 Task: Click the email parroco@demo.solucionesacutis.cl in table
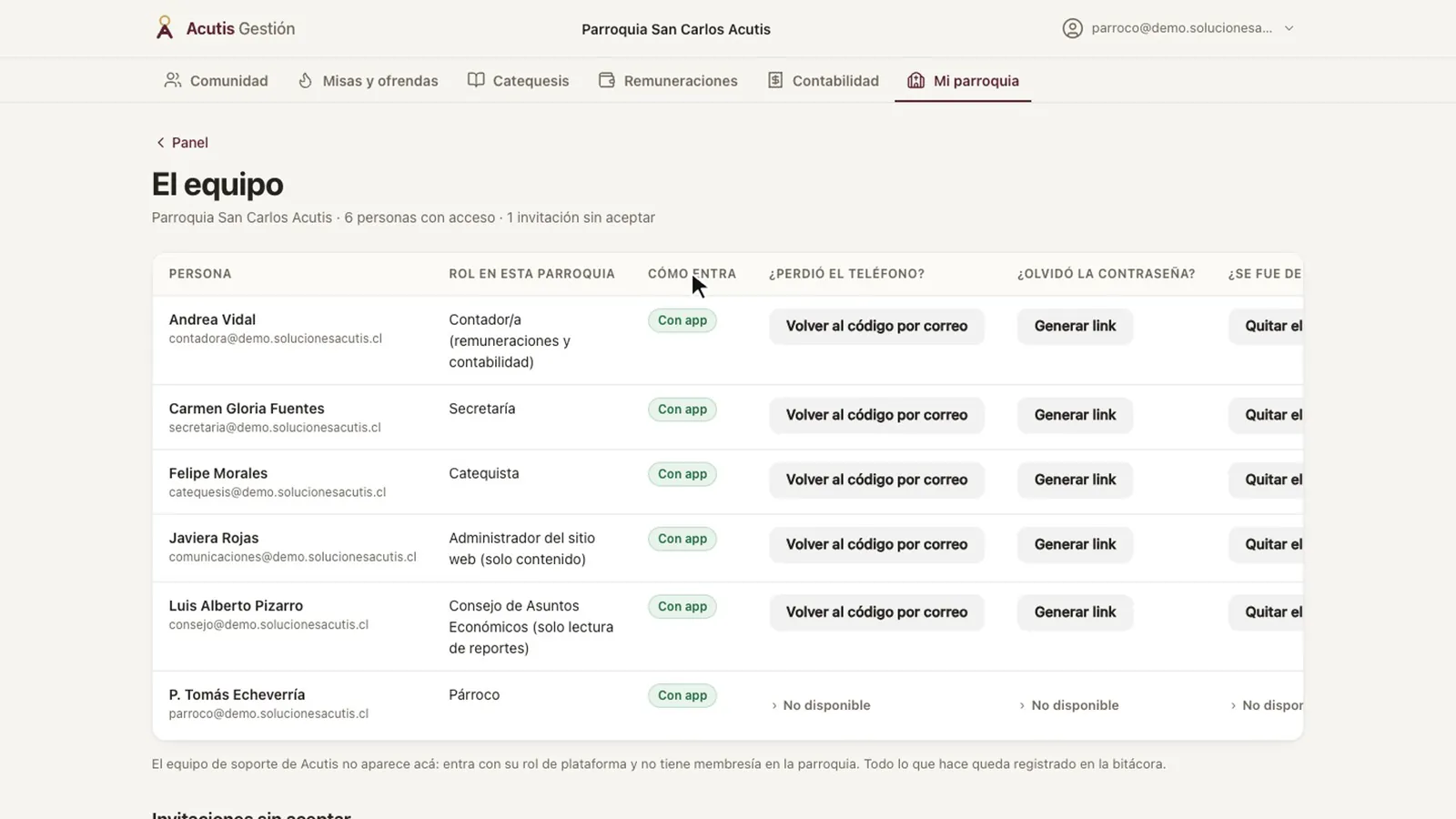[x=268, y=713]
